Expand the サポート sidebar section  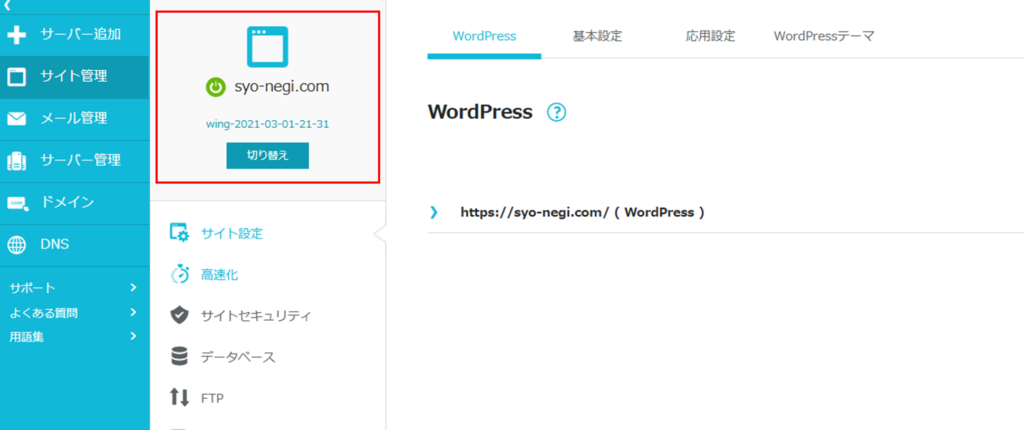point(133,288)
